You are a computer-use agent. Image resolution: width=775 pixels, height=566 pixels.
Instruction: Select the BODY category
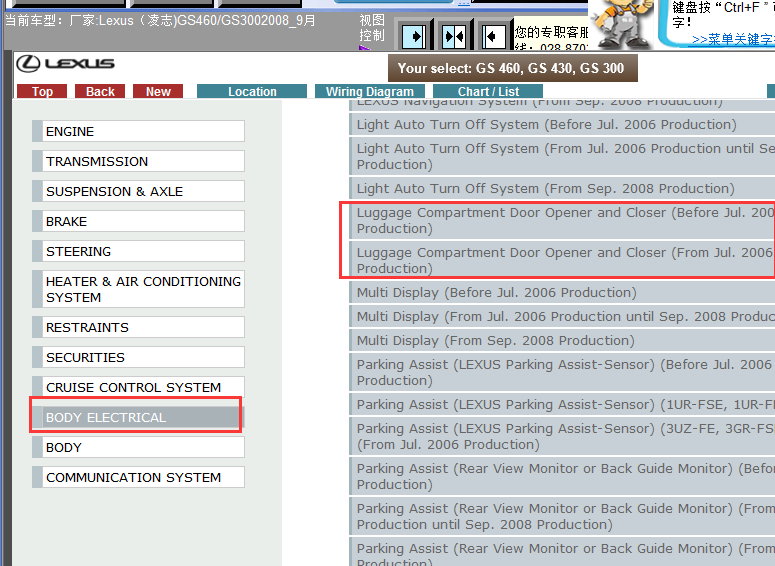138,447
